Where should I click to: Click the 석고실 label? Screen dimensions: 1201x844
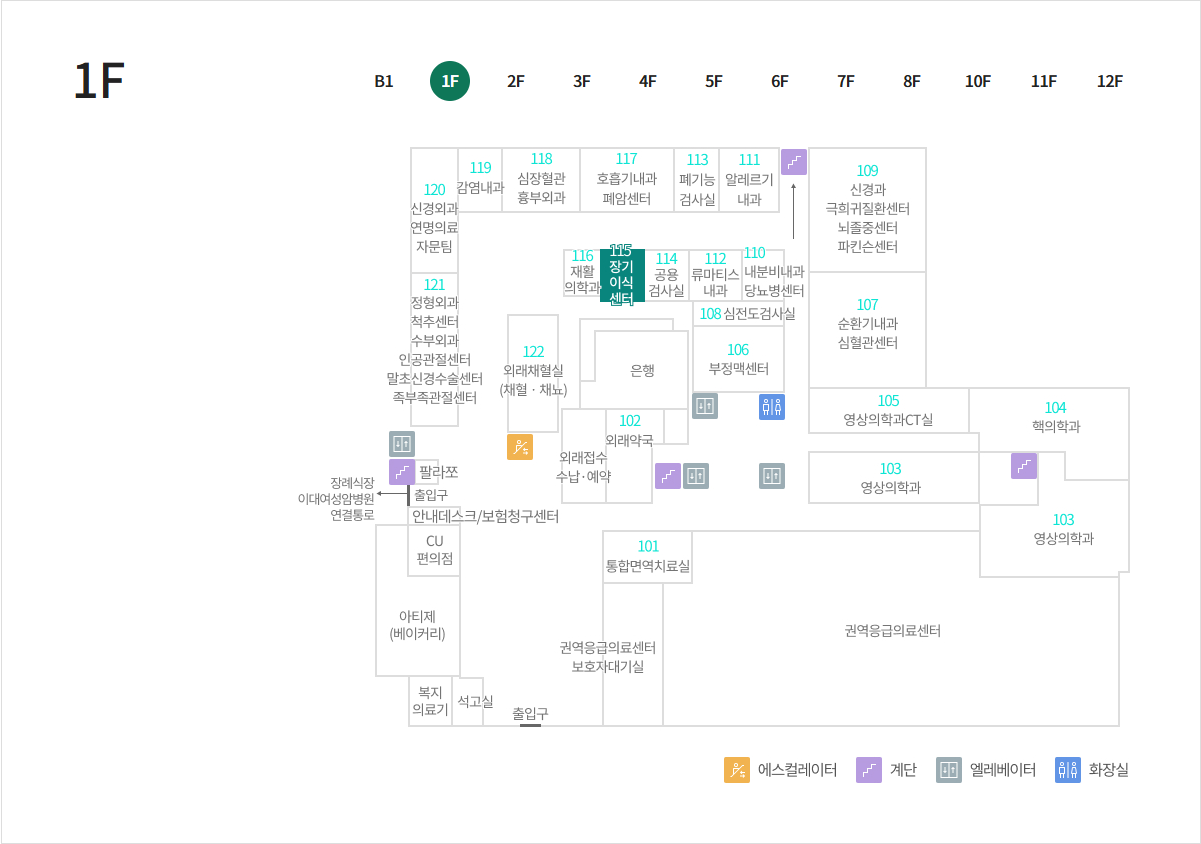tap(475, 701)
